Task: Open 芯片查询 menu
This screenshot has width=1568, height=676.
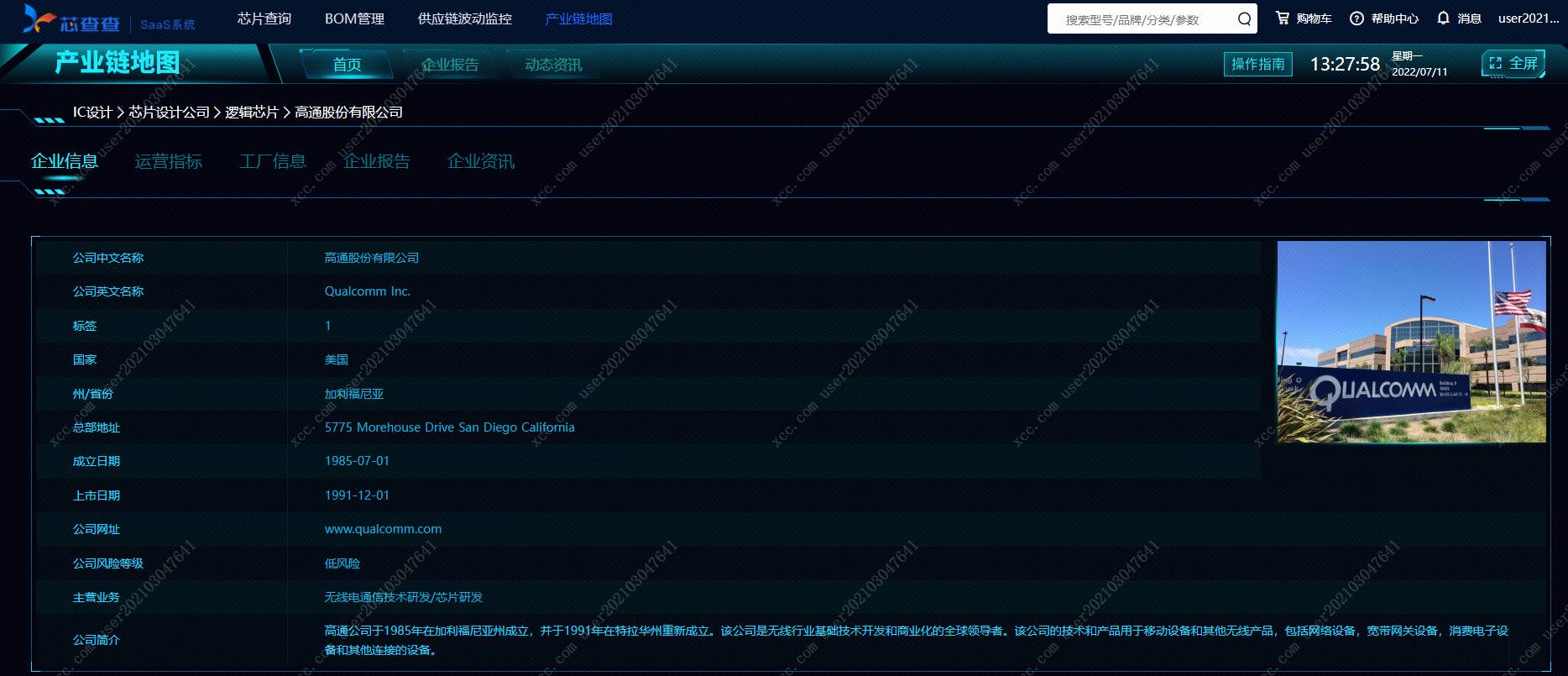Action: pos(264,18)
